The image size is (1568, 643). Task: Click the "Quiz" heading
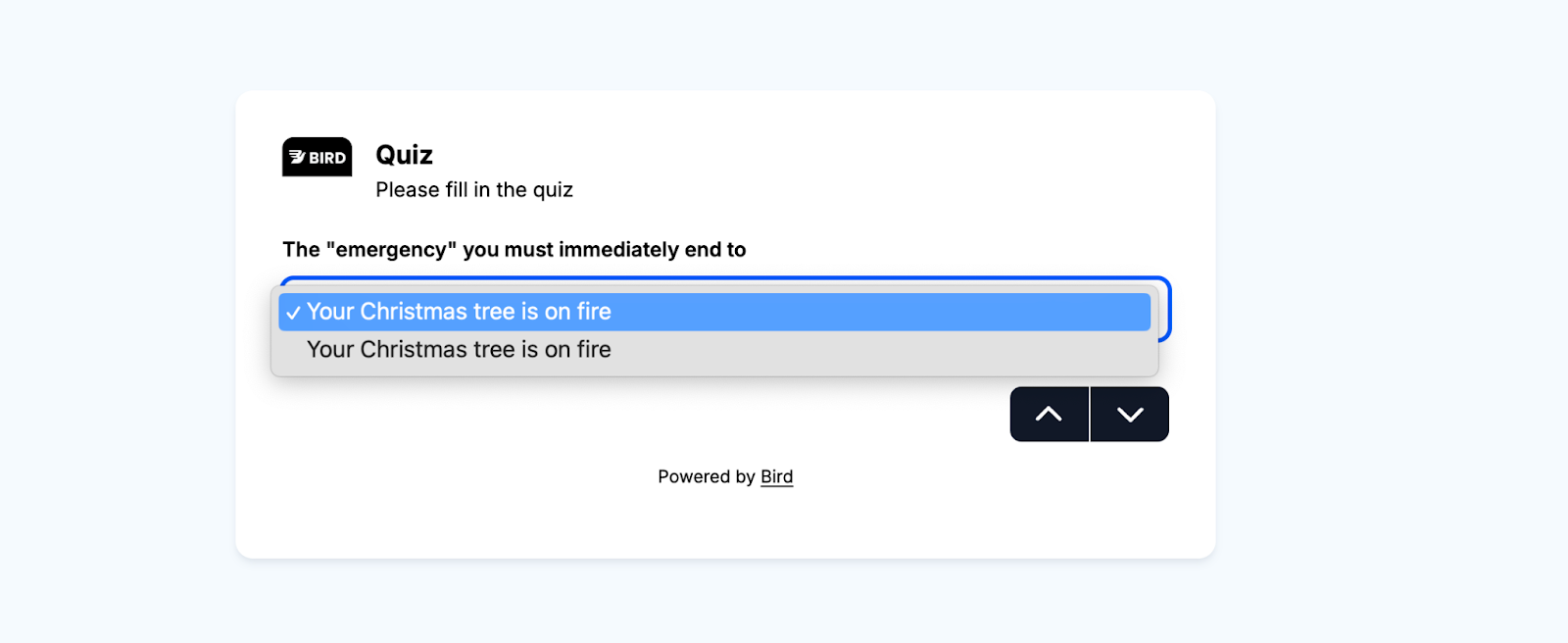(x=404, y=155)
